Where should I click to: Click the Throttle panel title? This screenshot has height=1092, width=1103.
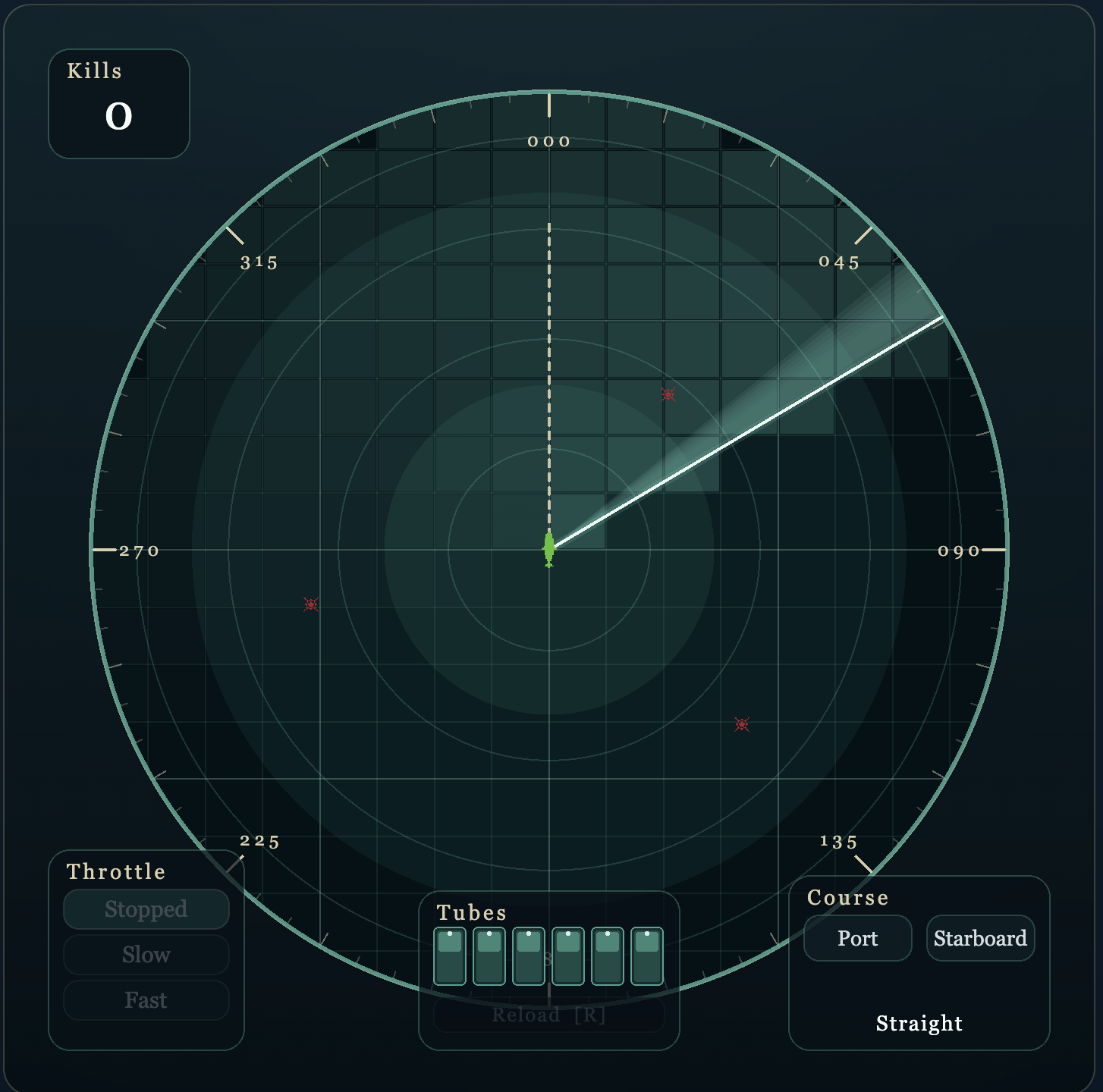coord(116,871)
